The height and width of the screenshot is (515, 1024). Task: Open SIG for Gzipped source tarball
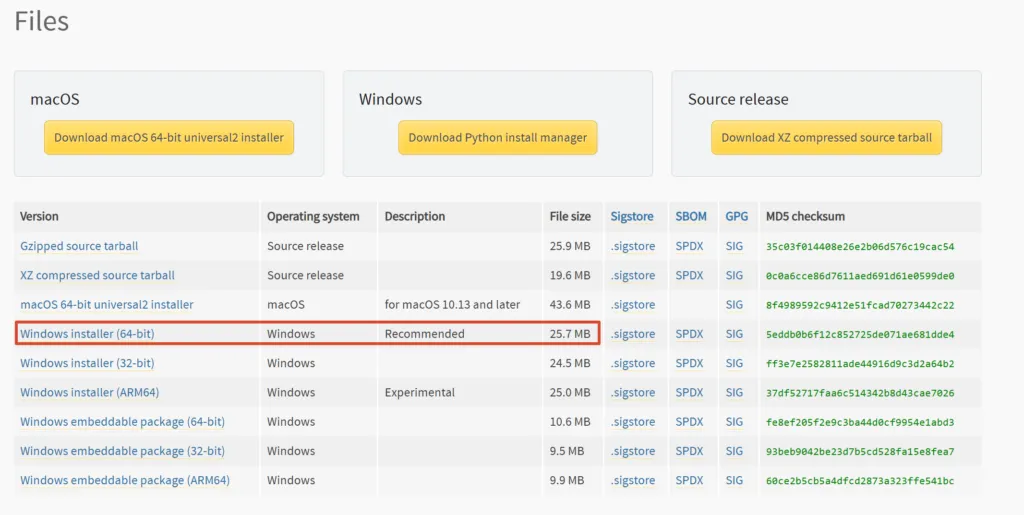tap(734, 246)
